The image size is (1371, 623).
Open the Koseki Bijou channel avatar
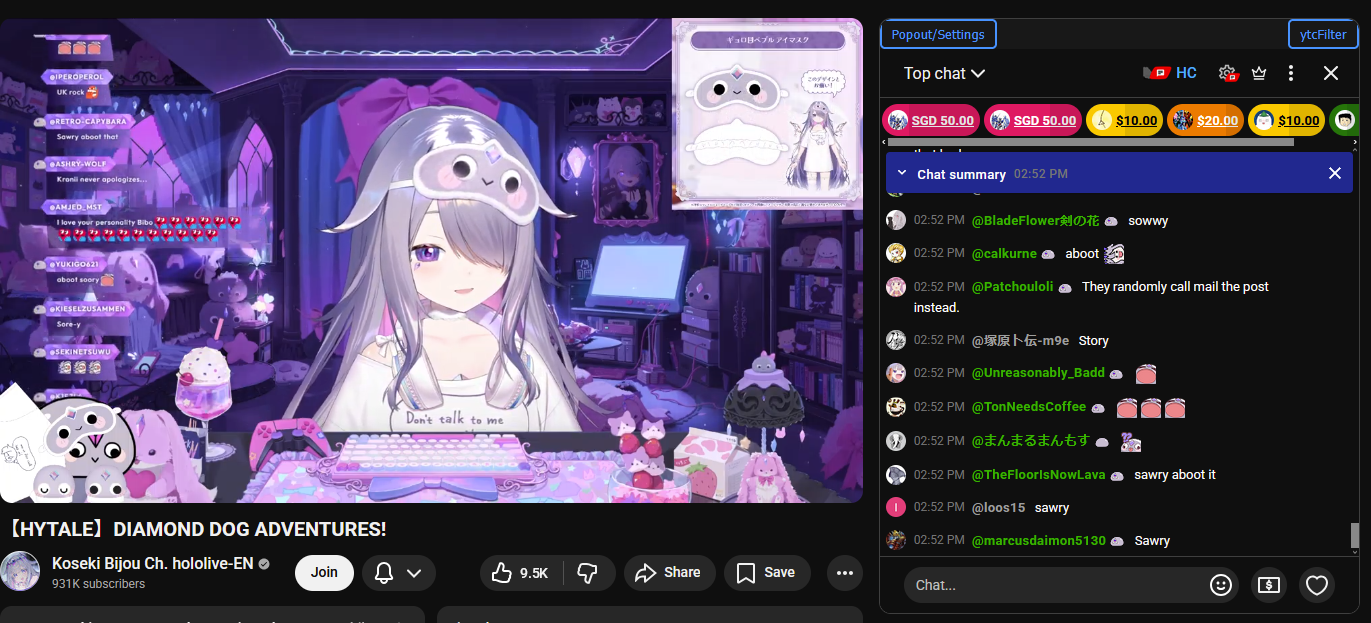pos(20,571)
